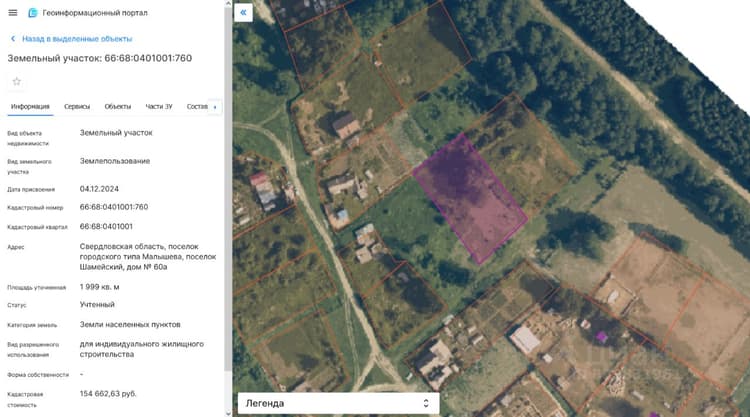Open the hamburger main menu
The height and width of the screenshot is (417, 750).
[13, 13]
